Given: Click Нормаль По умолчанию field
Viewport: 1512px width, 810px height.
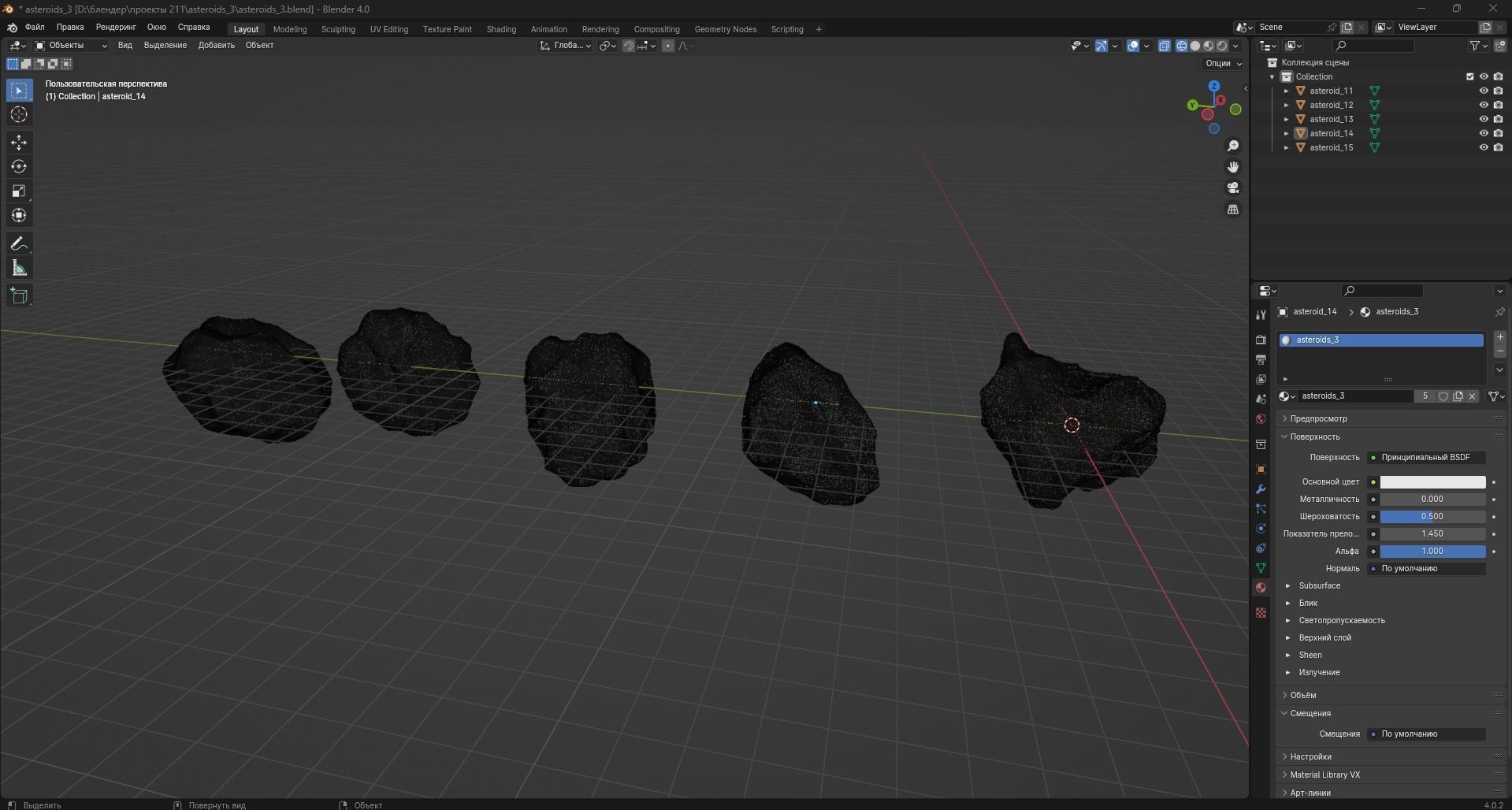Looking at the screenshot, I should coord(1426,568).
